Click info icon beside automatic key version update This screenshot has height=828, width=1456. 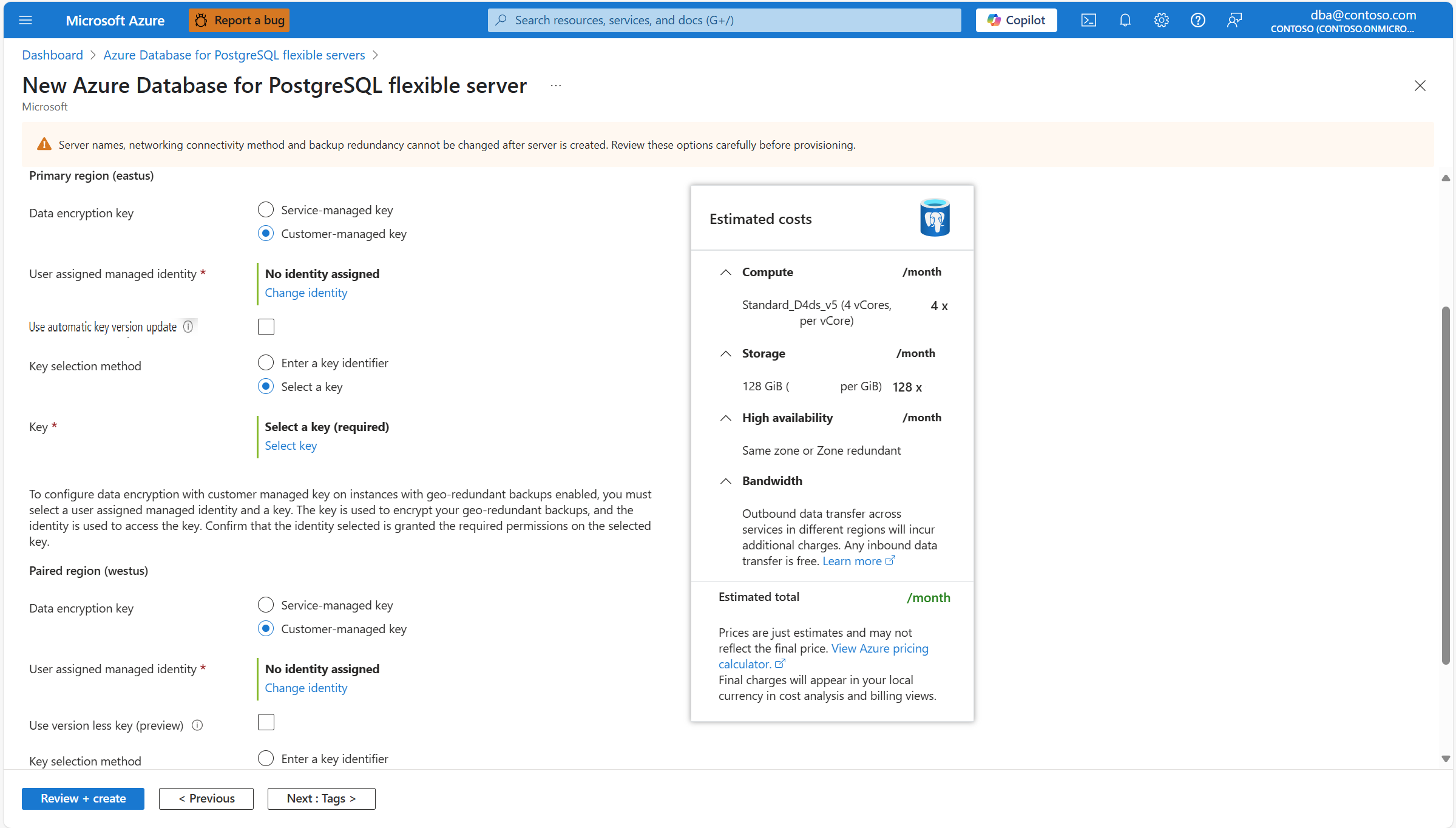[188, 327]
